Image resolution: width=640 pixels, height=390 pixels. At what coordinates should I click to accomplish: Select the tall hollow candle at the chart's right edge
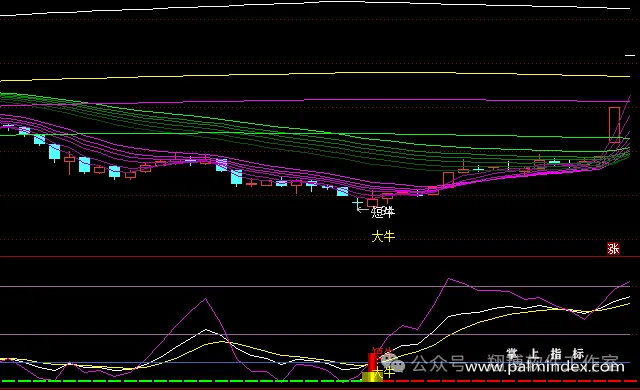click(614, 125)
